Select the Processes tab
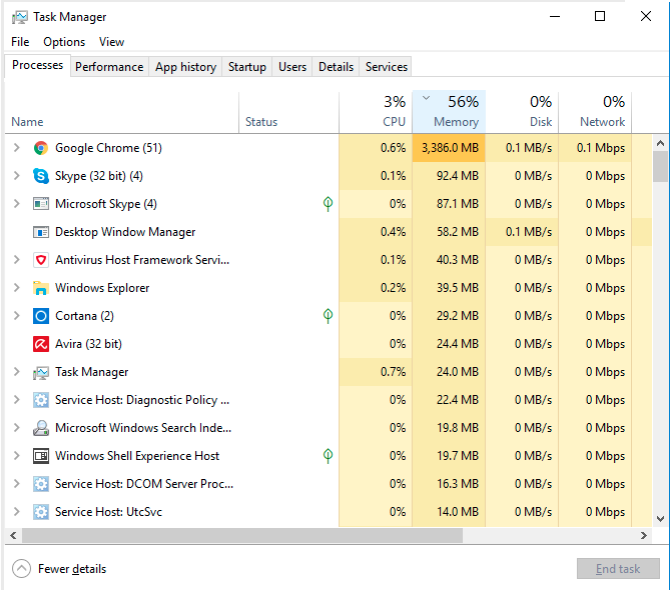The image size is (670, 590). pyautogui.click(x=38, y=65)
